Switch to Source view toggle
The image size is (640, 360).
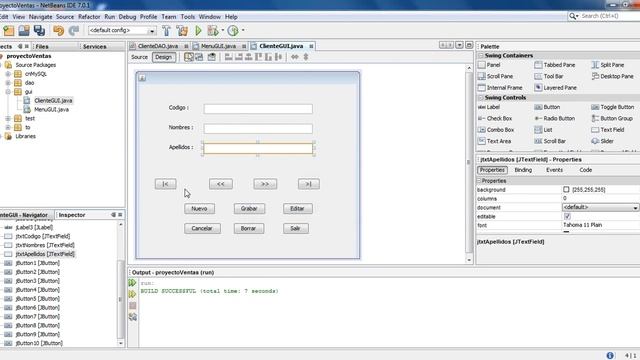pos(139,57)
